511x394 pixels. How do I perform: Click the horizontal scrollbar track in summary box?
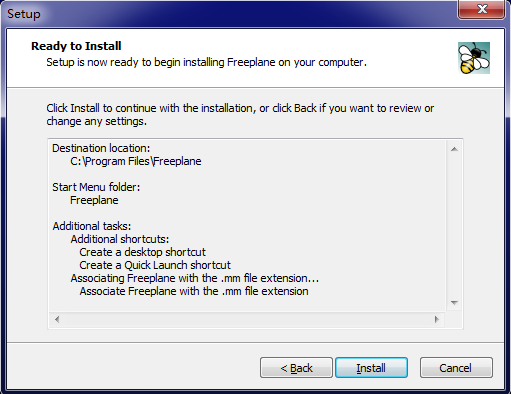click(247, 319)
